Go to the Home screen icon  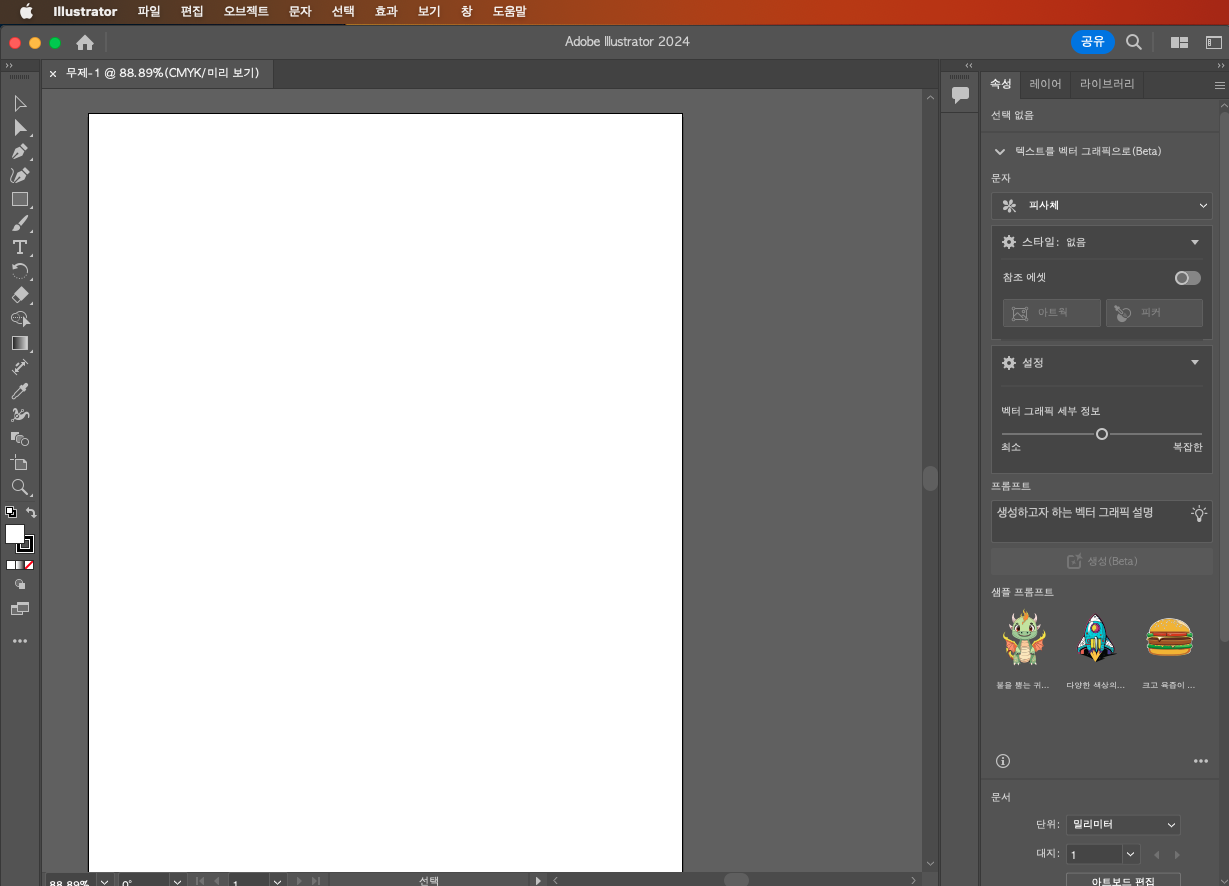point(85,42)
